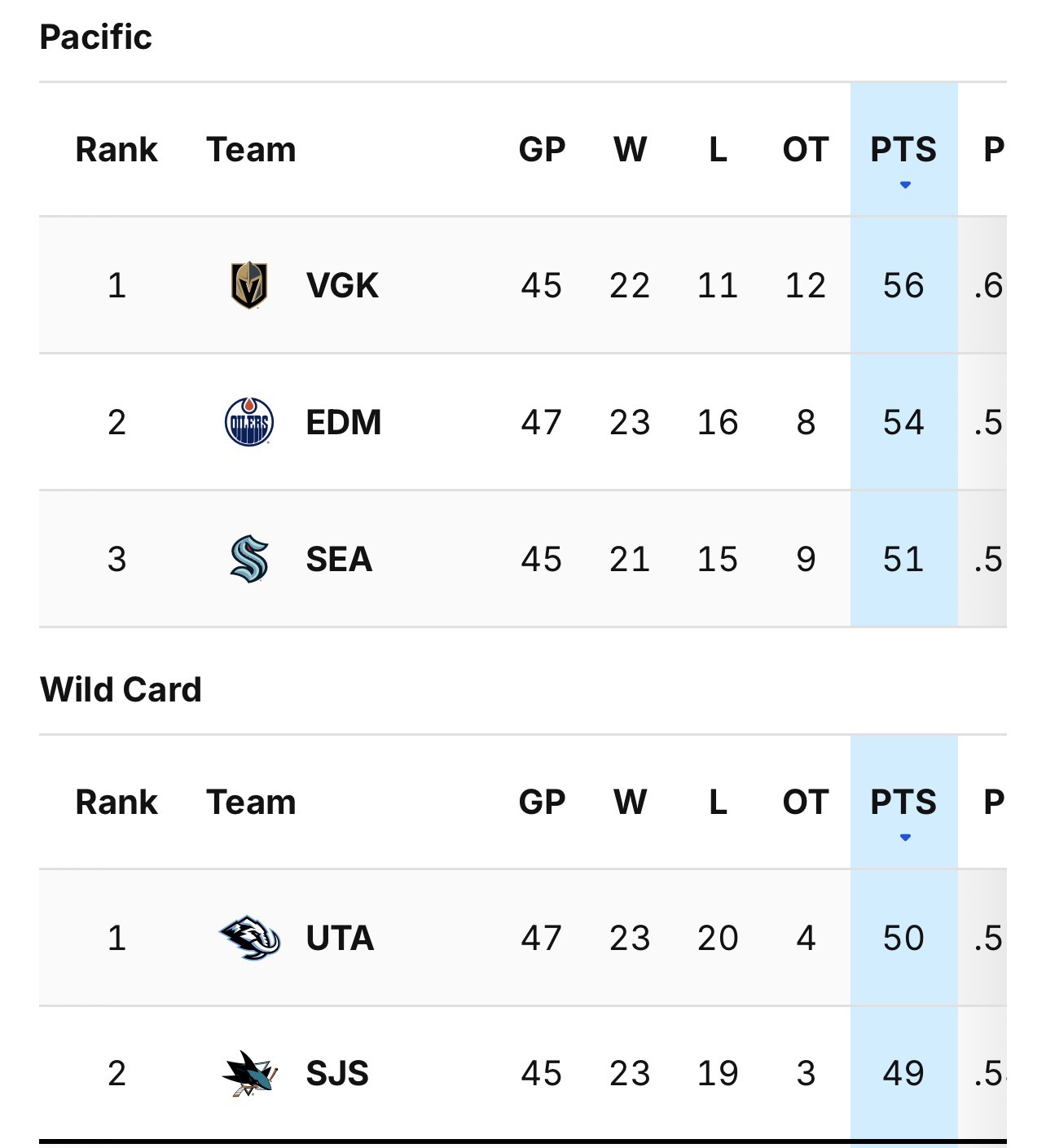Open the SJS team link
1046x1148 pixels.
[337, 1074]
